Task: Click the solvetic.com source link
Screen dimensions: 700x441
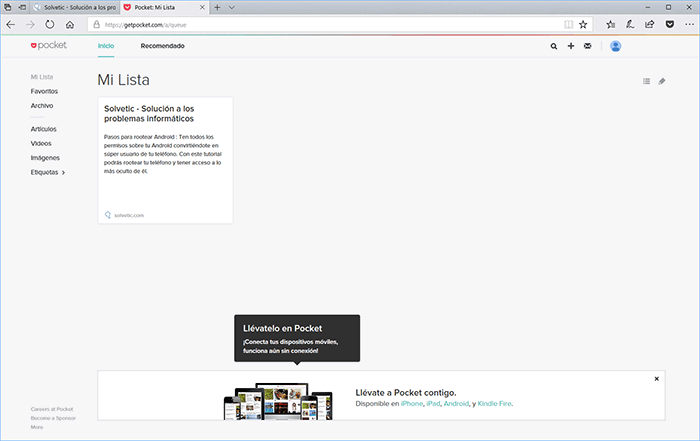Action: [129, 215]
